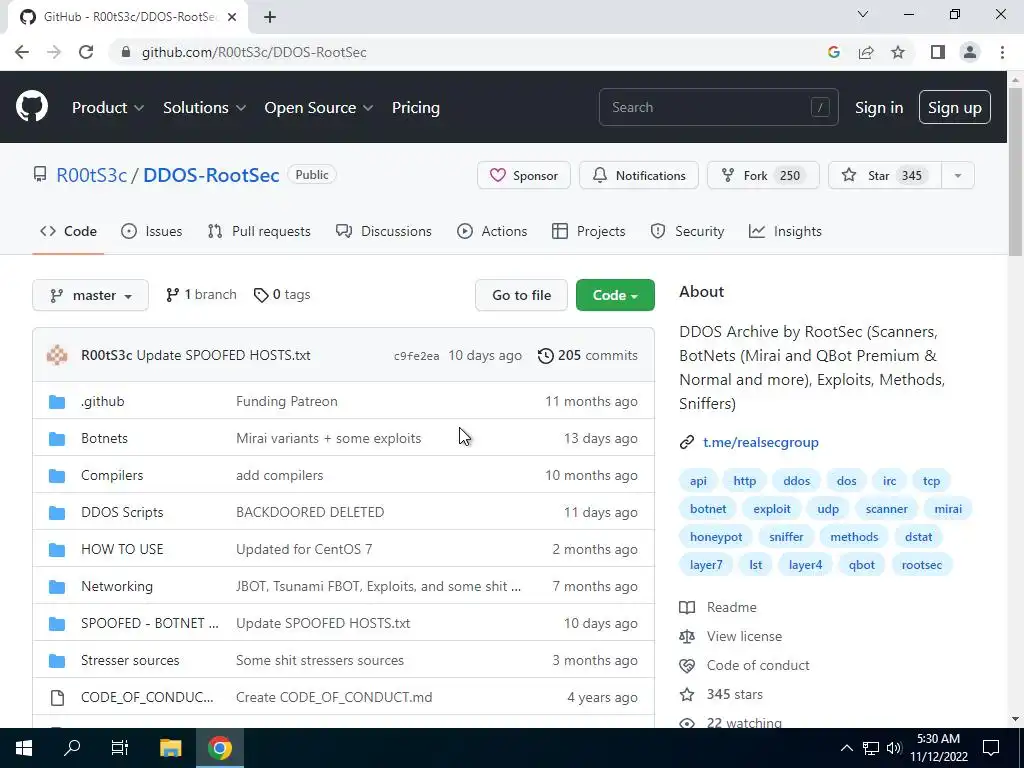Open the t.me/realsecgroup link
The height and width of the screenshot is (768, 1024).
(760, 443)
